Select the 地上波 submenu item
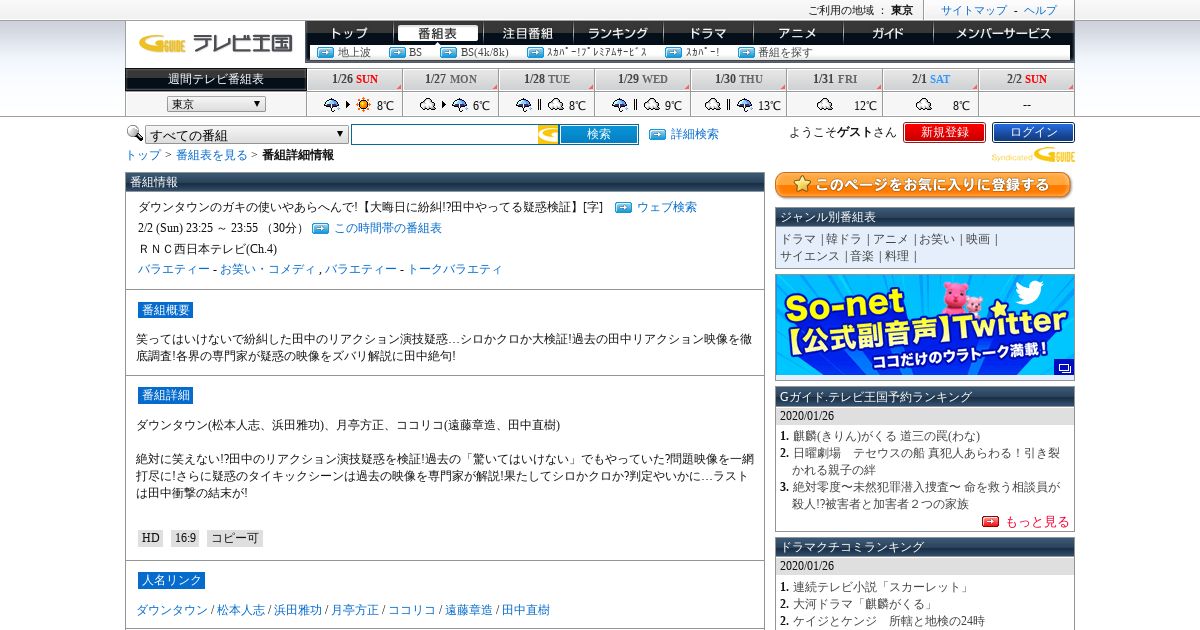This screenshot has height=630, width=1200. pyautogui.click(x=354, y=52)
